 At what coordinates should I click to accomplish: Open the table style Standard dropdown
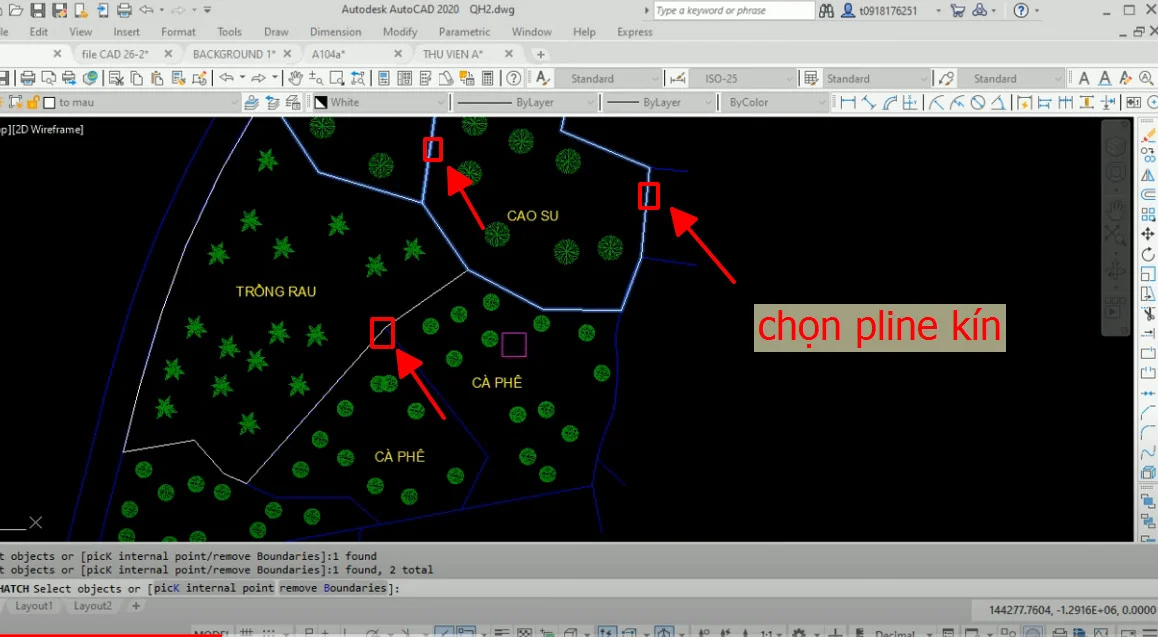tap(875, 78)
